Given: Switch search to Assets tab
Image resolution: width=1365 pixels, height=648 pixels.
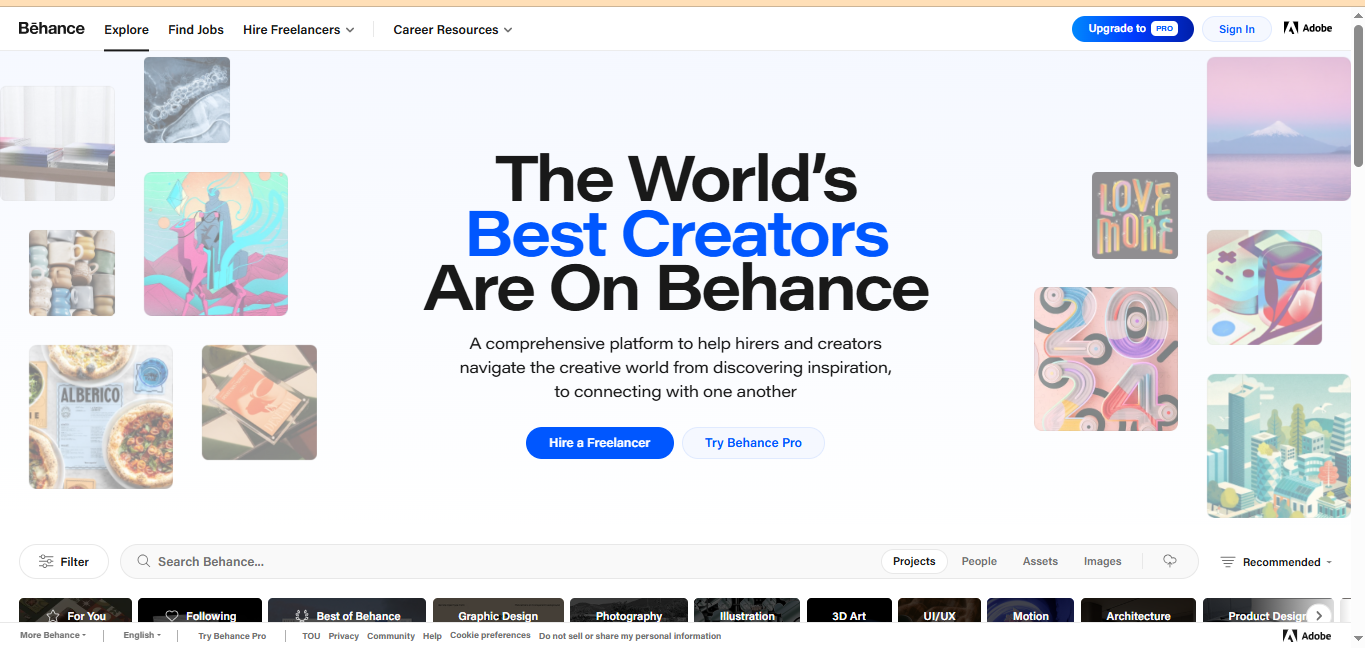Looking at the screenshot, I should [1040, 562].
